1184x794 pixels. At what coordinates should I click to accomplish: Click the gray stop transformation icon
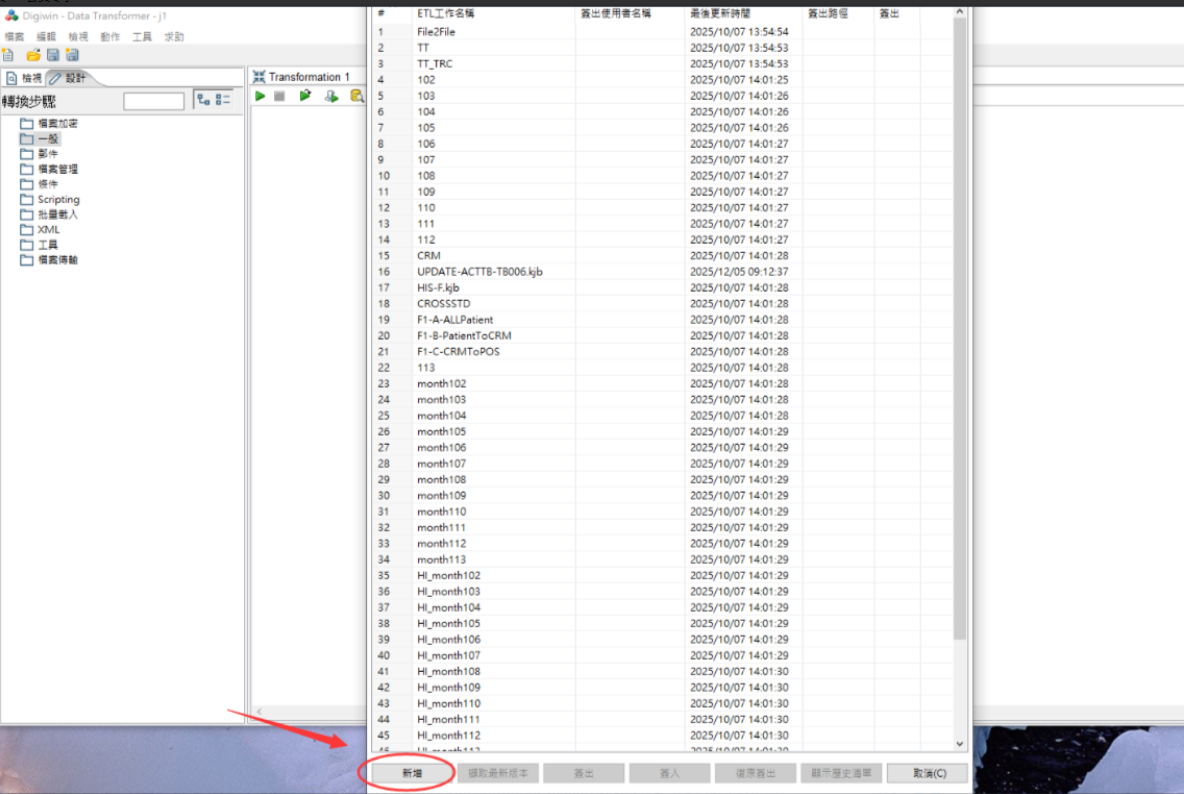point(280,96)
